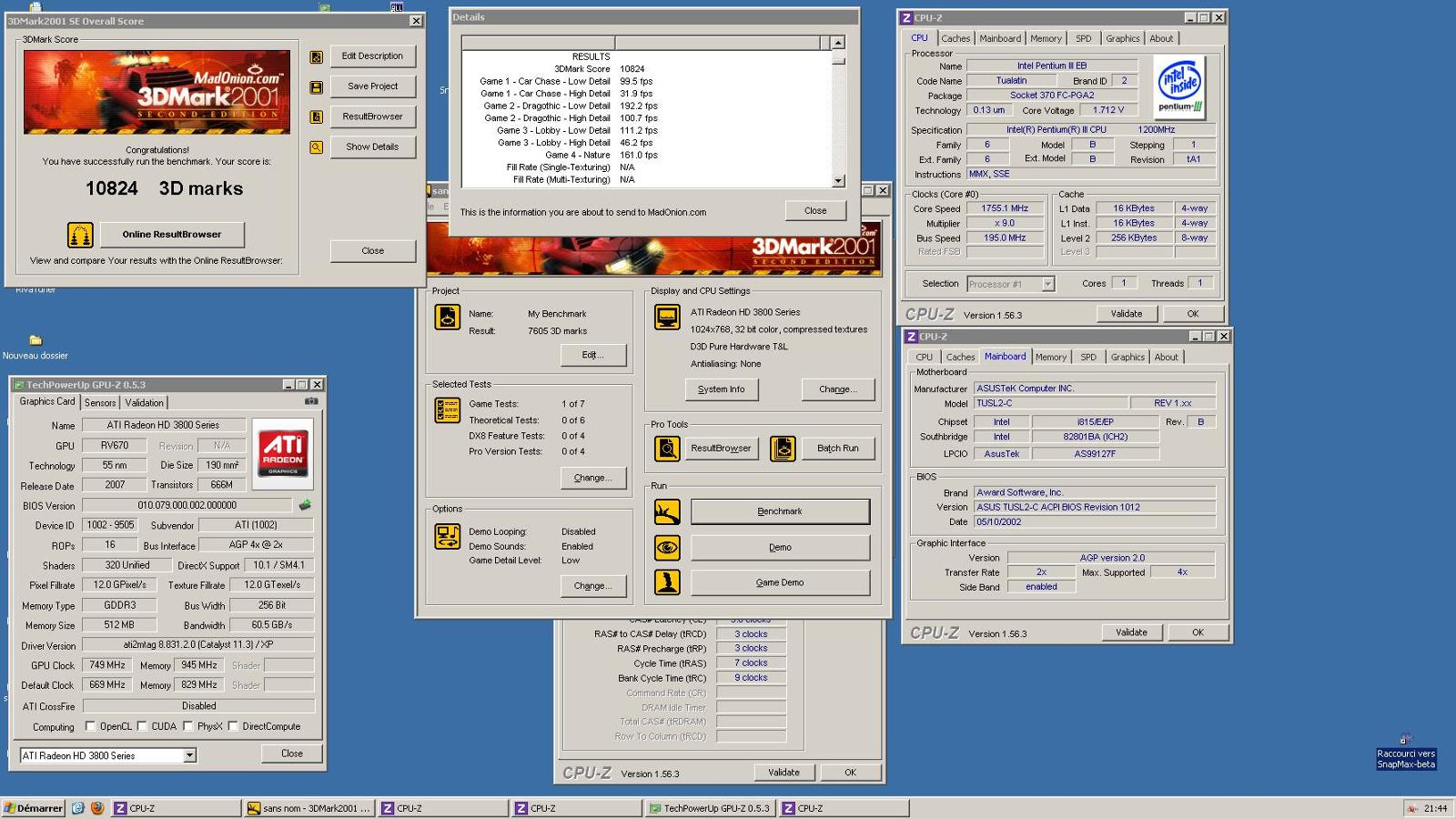Click the ATI Radeon logo in GPU-Z
The image size is (1456, 819).
point(283,453)
